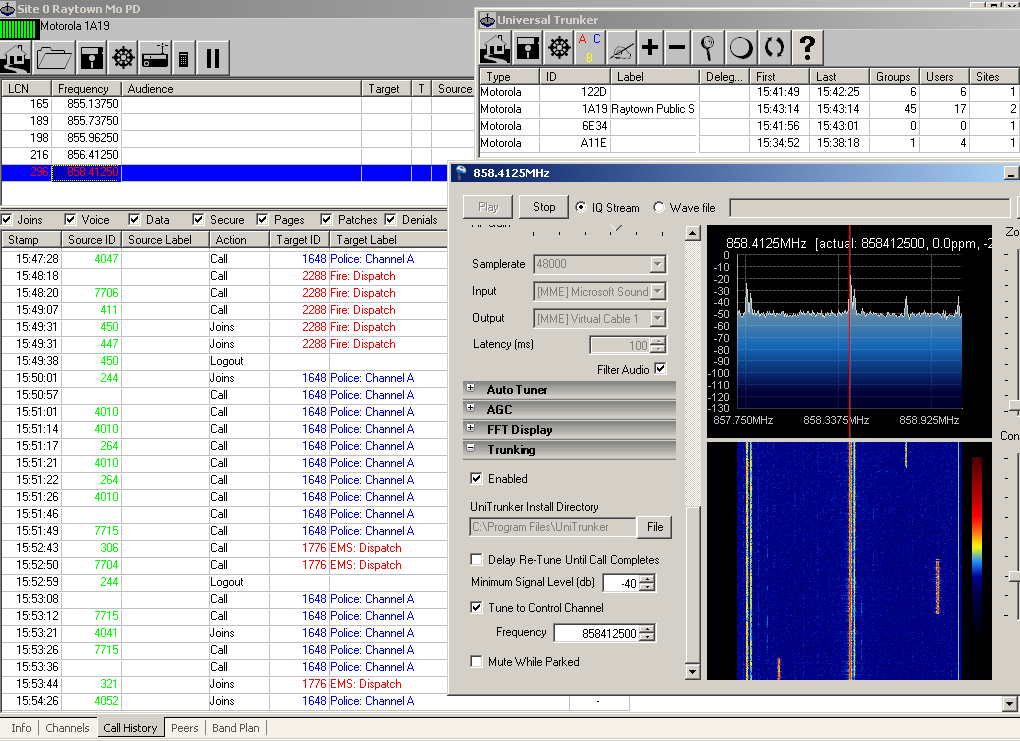Sort channels by the Frequency column header
Image resolution: width=1020 pixels, height=741 pixels.
pos(87,88)
